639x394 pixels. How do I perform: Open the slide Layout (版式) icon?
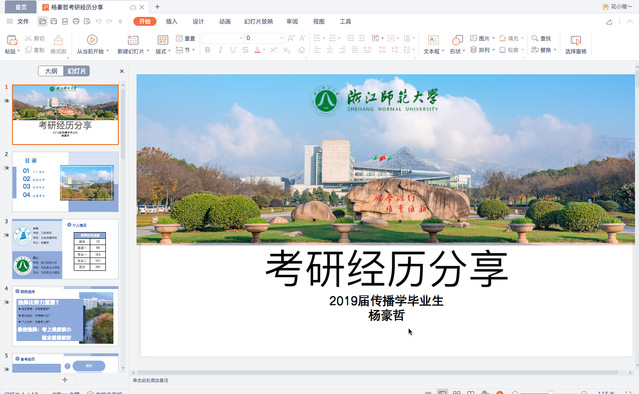click(x=163, y=40)
